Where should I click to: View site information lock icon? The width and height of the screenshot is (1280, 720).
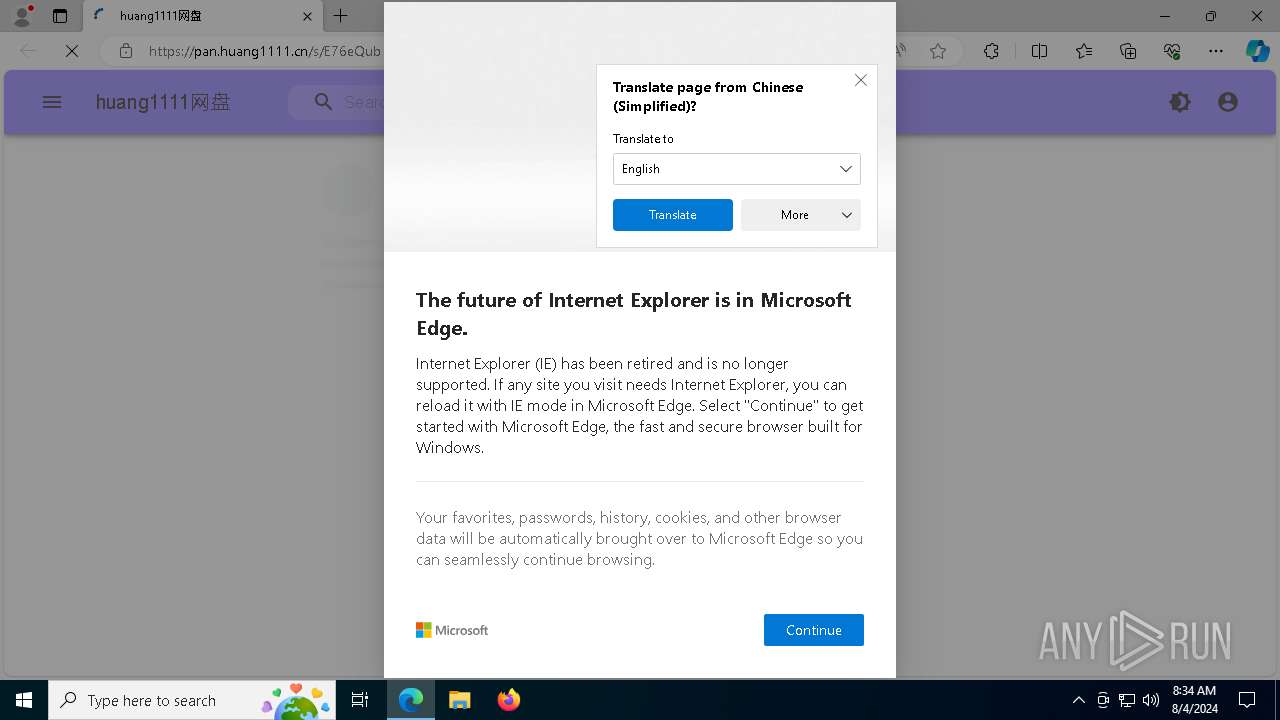pyautogui.click(x=125, y=51)
